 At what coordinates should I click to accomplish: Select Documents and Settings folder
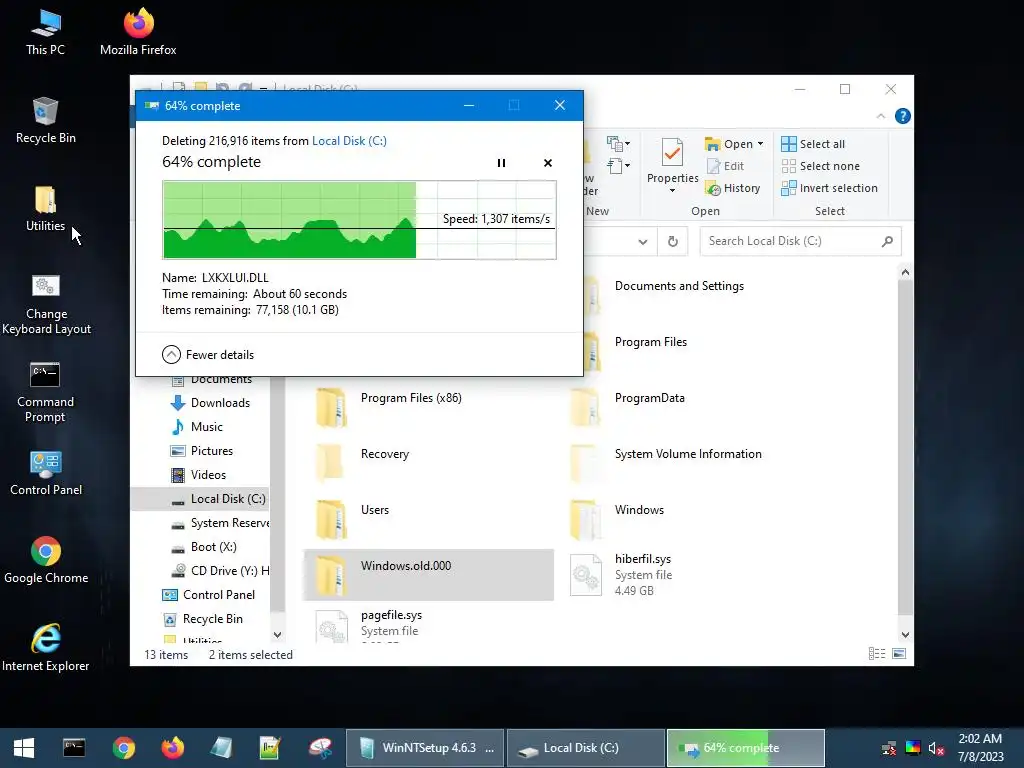click(x=679, y=286)
